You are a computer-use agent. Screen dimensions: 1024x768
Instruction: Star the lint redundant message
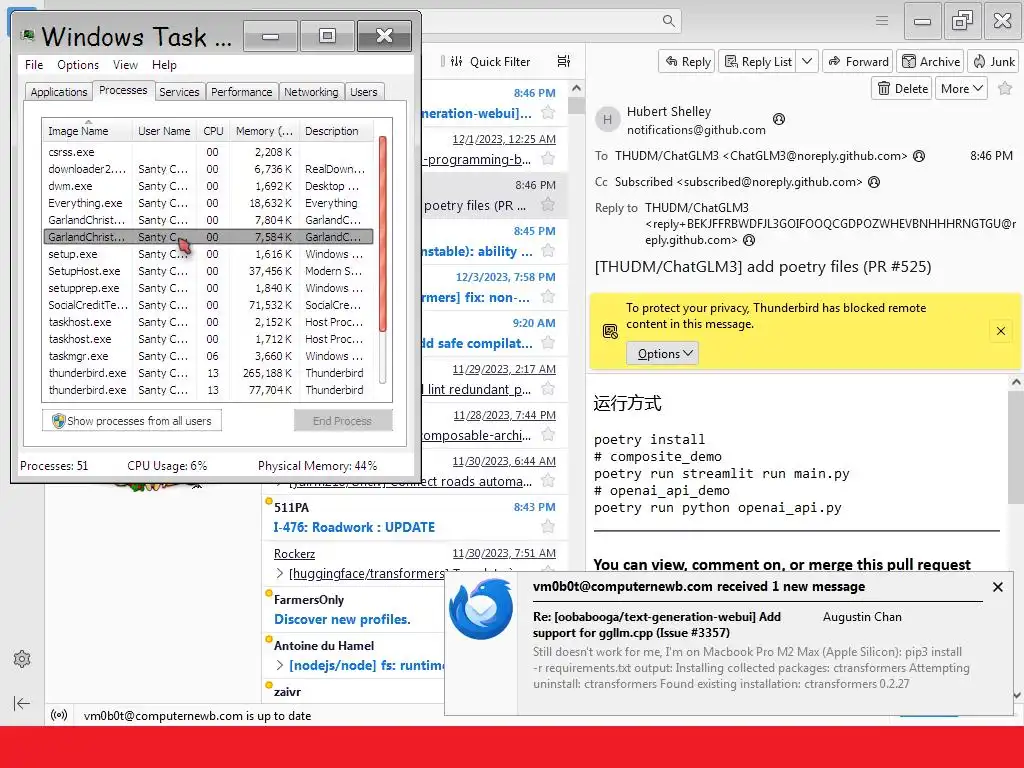pos(549,389)
